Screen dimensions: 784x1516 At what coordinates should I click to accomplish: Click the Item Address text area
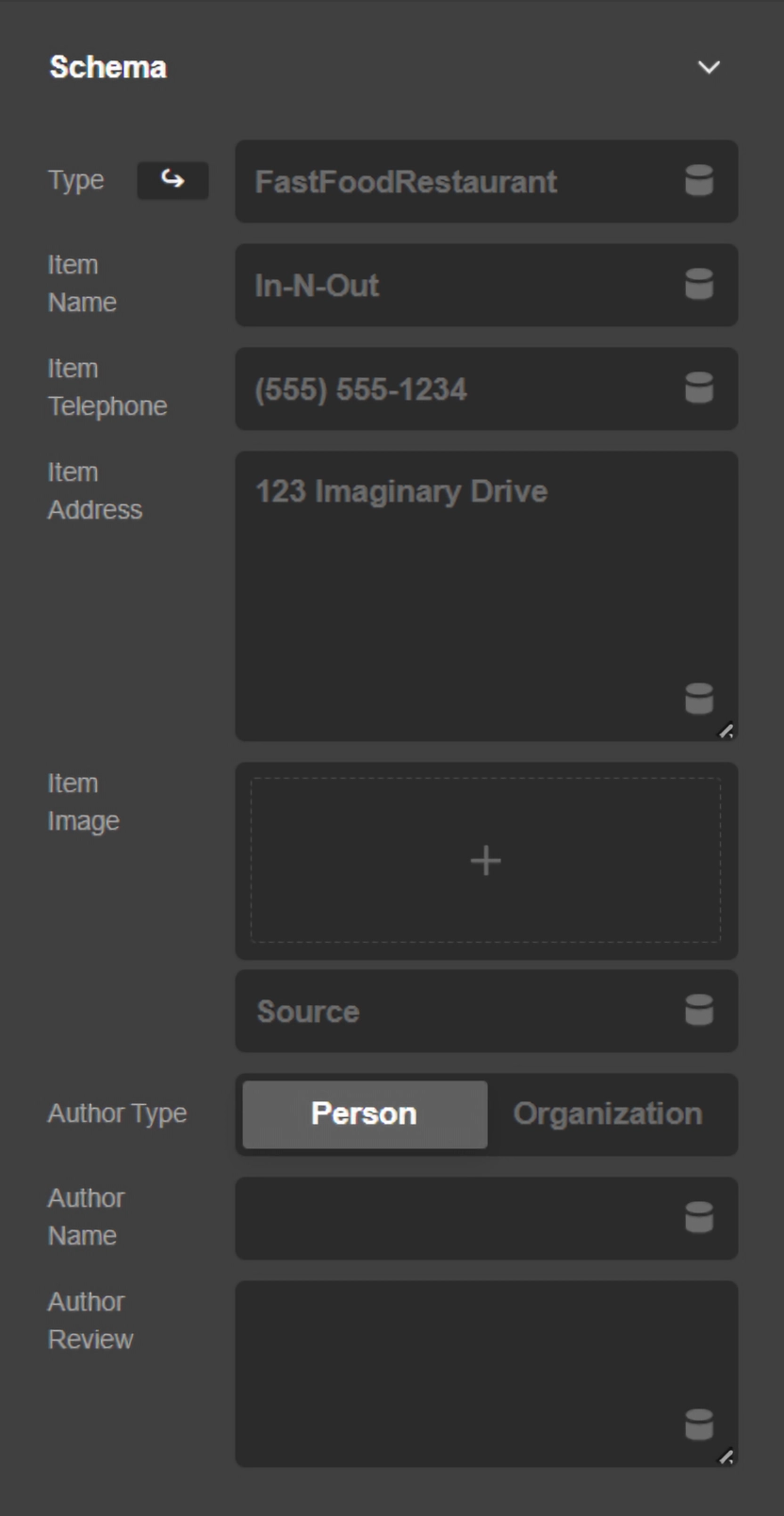tap(462, 594)
